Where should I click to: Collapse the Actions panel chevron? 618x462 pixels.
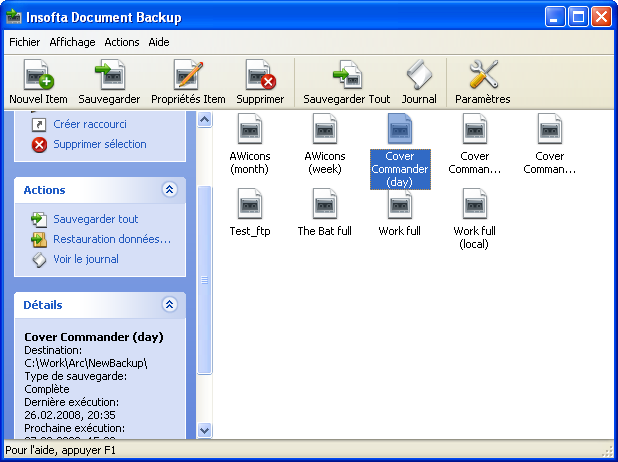(x=169, y=190)
